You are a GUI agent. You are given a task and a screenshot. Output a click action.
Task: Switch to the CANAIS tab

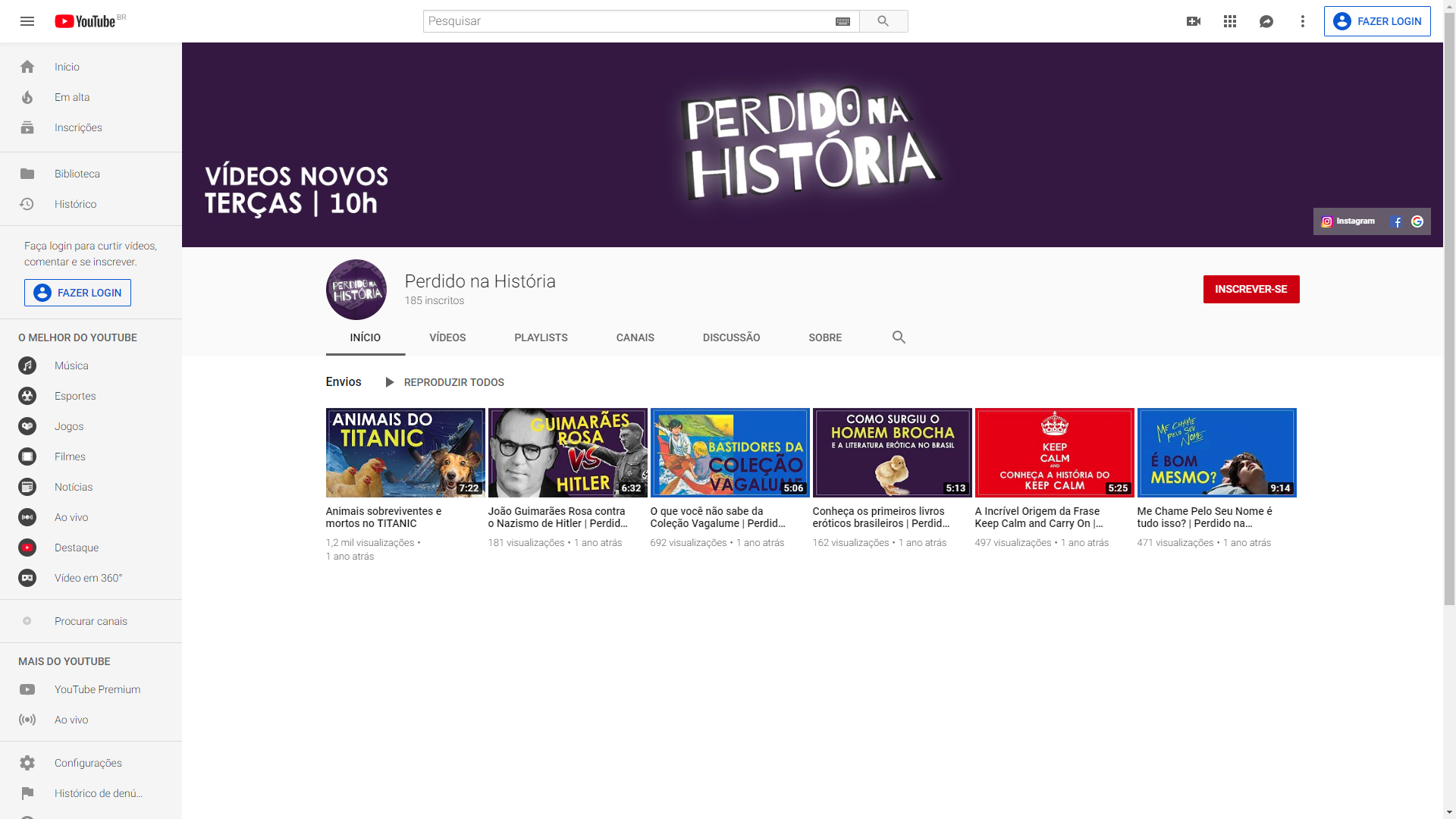[635, 337]
